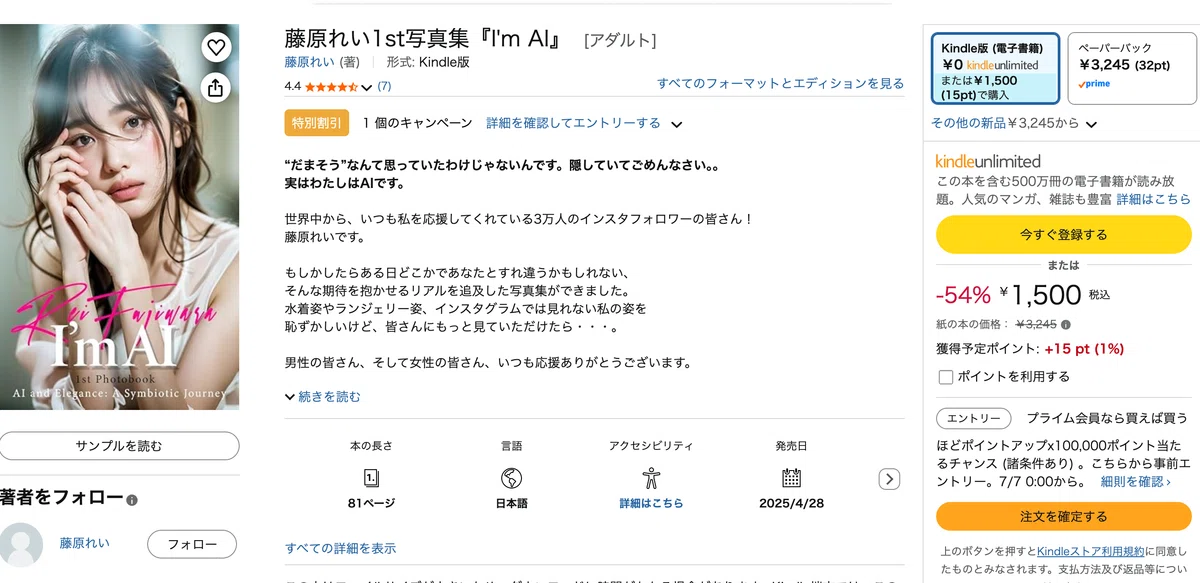Select the ペーパーバック format tab
Screen dimensions: 1200x583
coord(1132,68)
